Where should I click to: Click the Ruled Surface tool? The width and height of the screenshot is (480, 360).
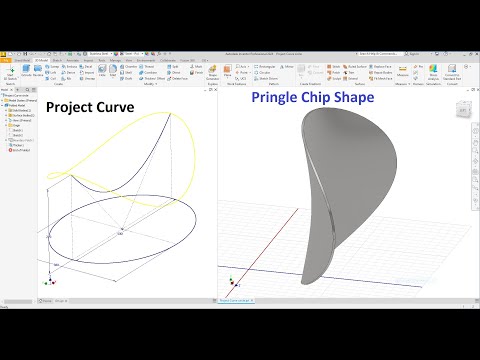(355, 67)
